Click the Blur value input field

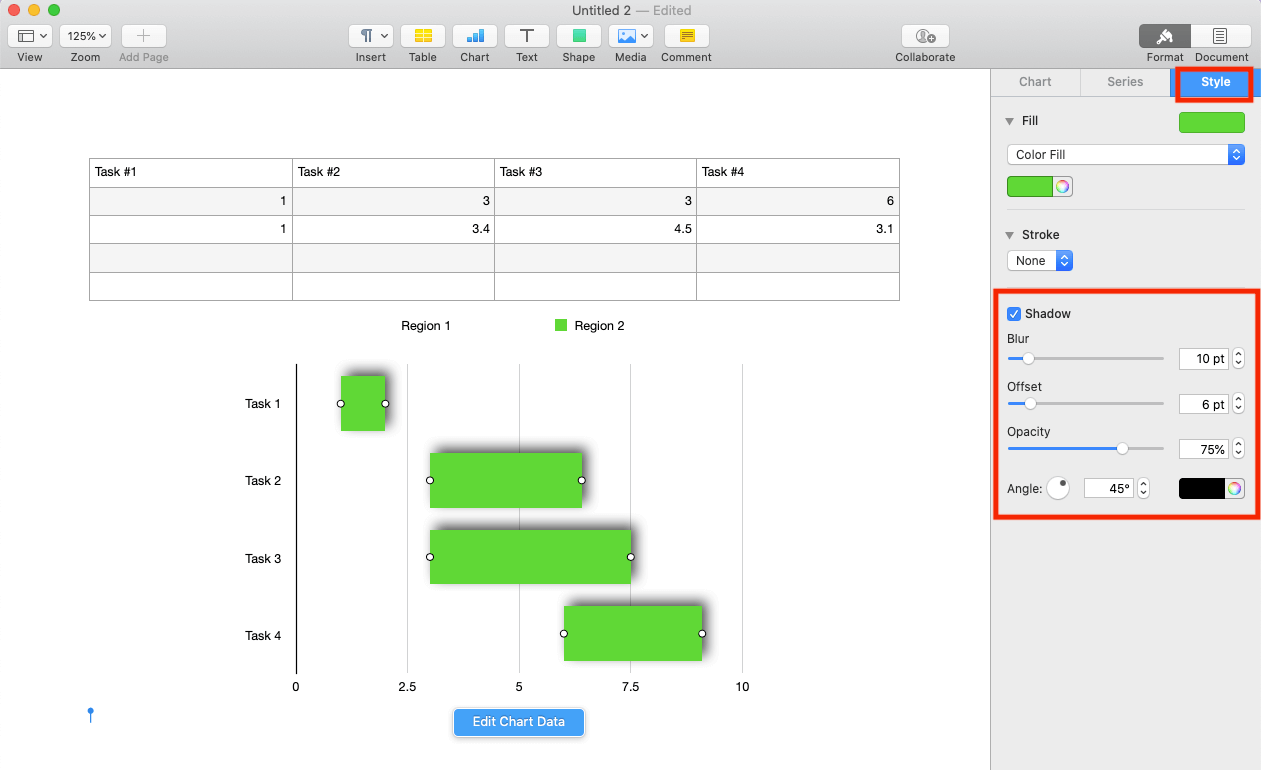pos(1203,359)
